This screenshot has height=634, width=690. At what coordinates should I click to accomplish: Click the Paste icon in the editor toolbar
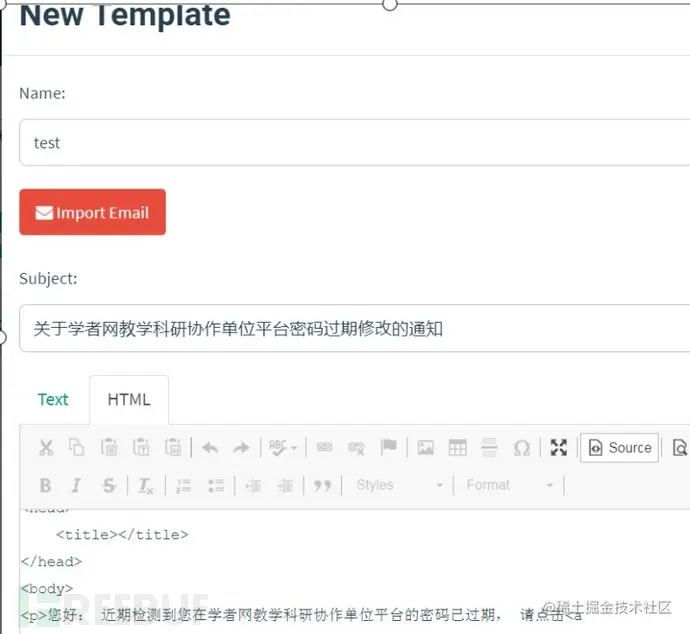point(109,447)
